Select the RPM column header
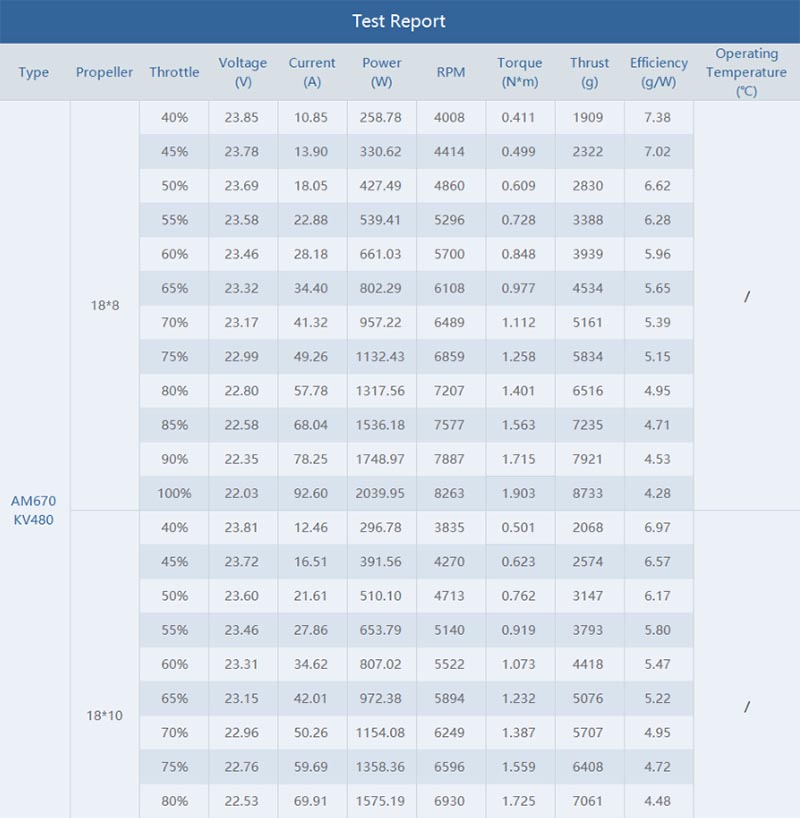 pos(451,72)
